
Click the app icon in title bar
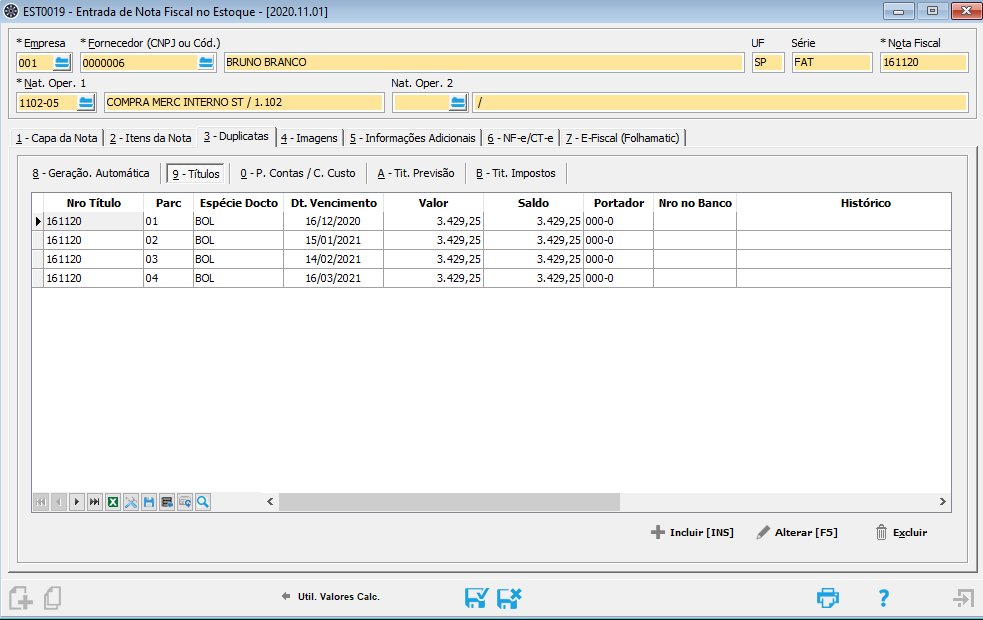pyautogui.click(x=11, y=11)
